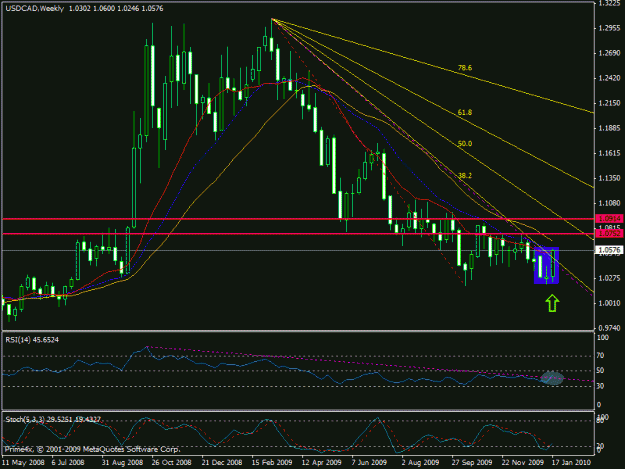Click the 0.9740 price axis value

(x=609, y=328)
